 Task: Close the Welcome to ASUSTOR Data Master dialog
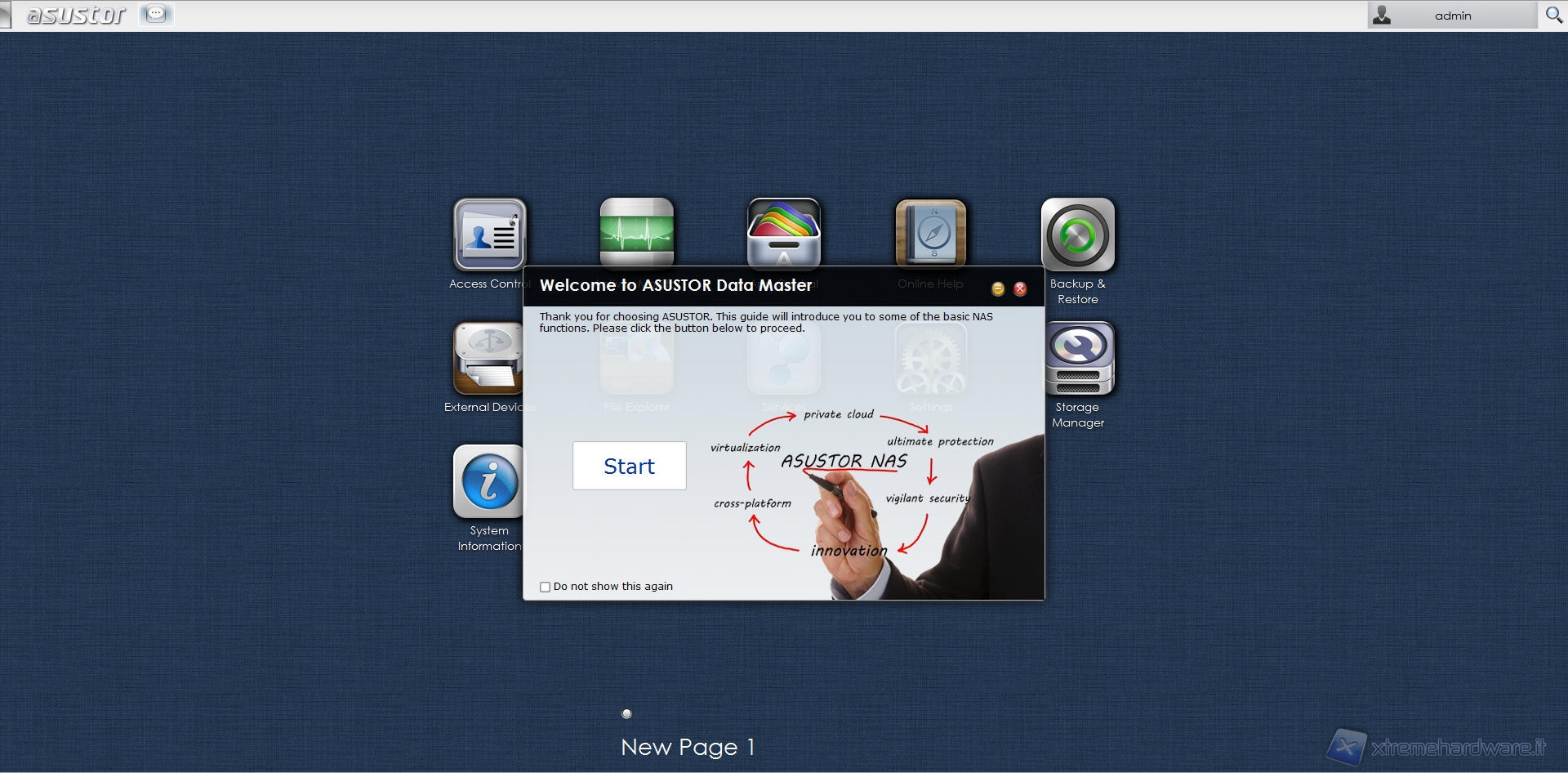[x=1020, y=288]
